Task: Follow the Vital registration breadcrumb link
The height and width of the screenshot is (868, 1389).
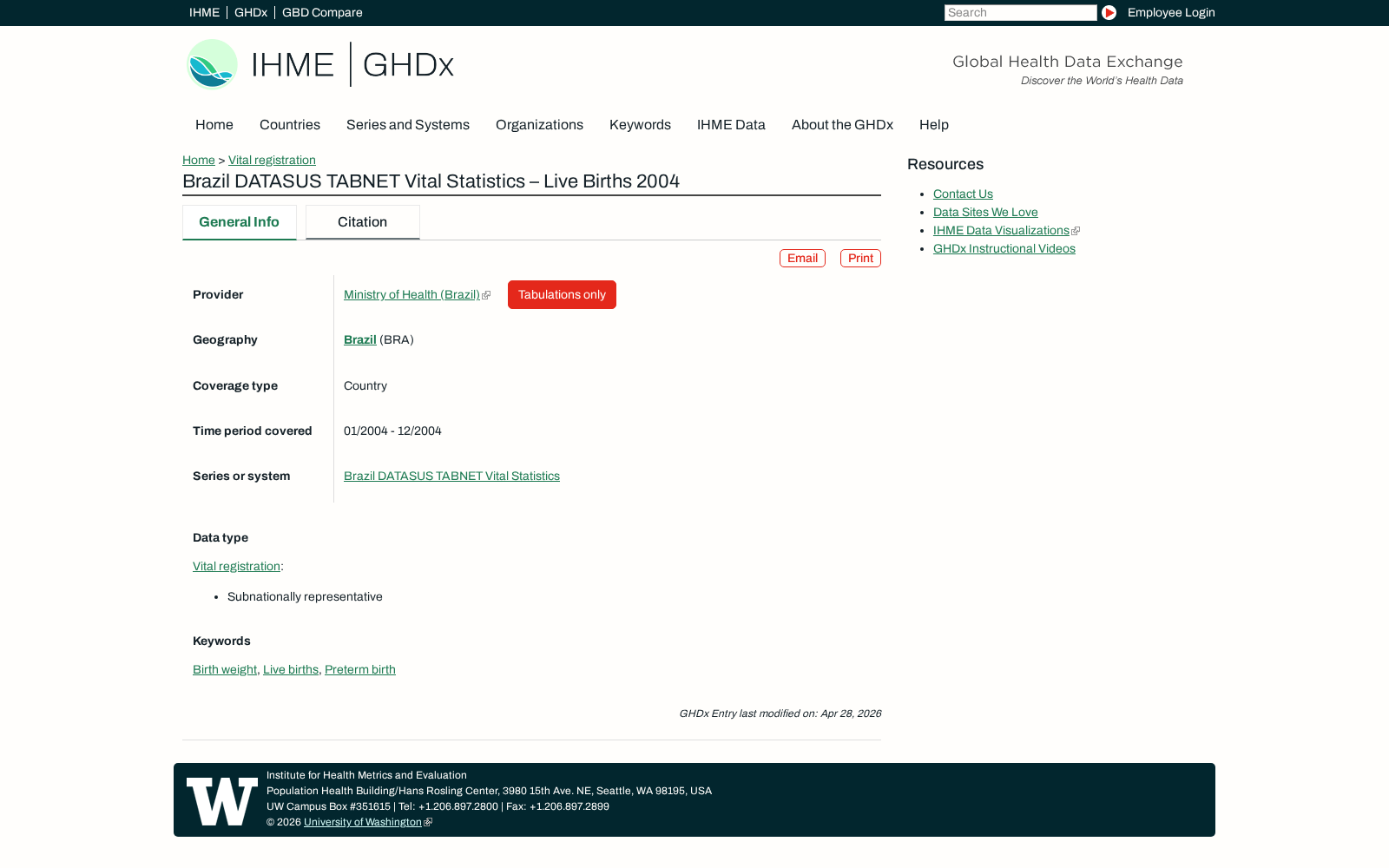Action: (272, 160)
